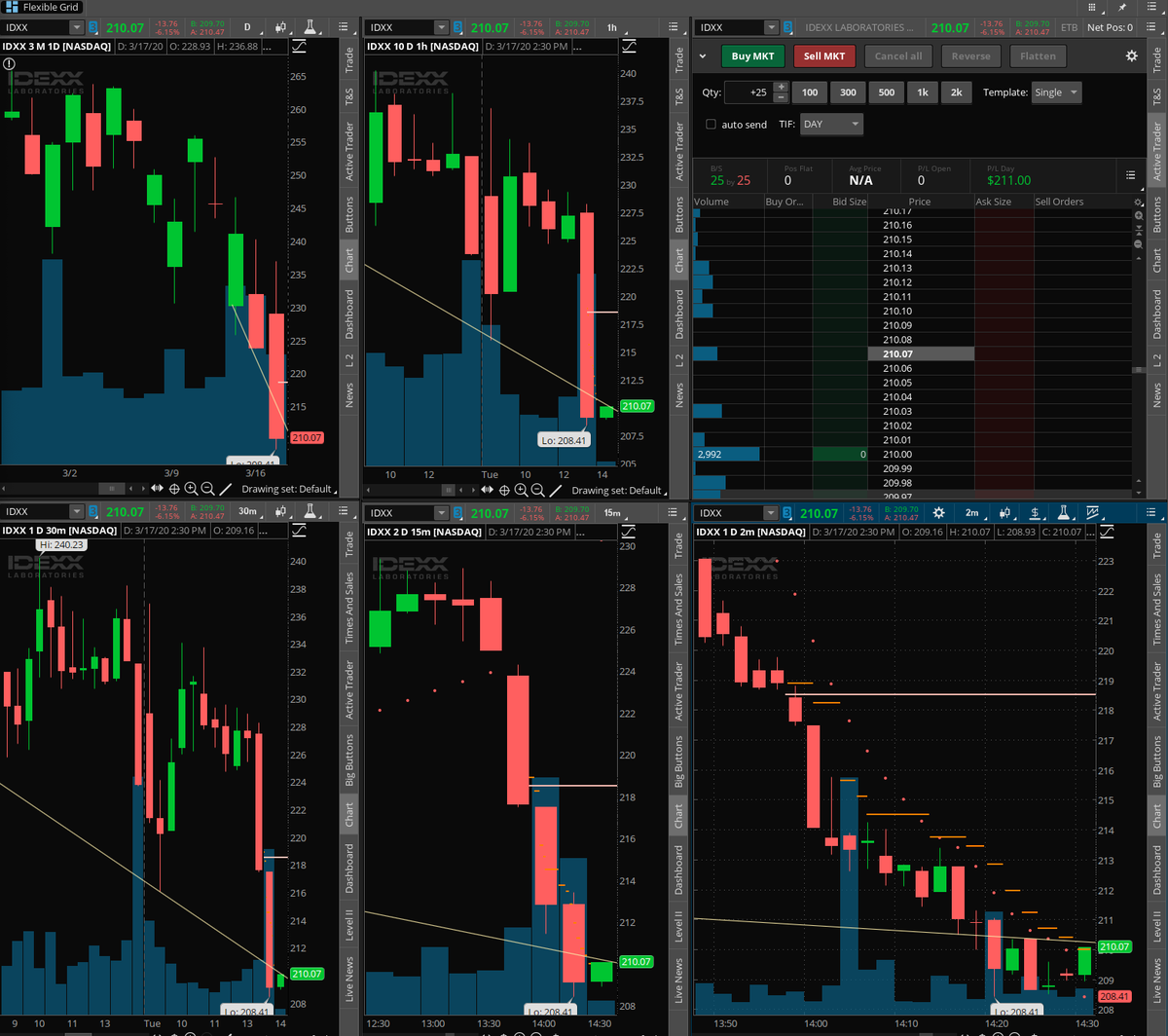Open studies flask icon in daily chart

[310, 27]
